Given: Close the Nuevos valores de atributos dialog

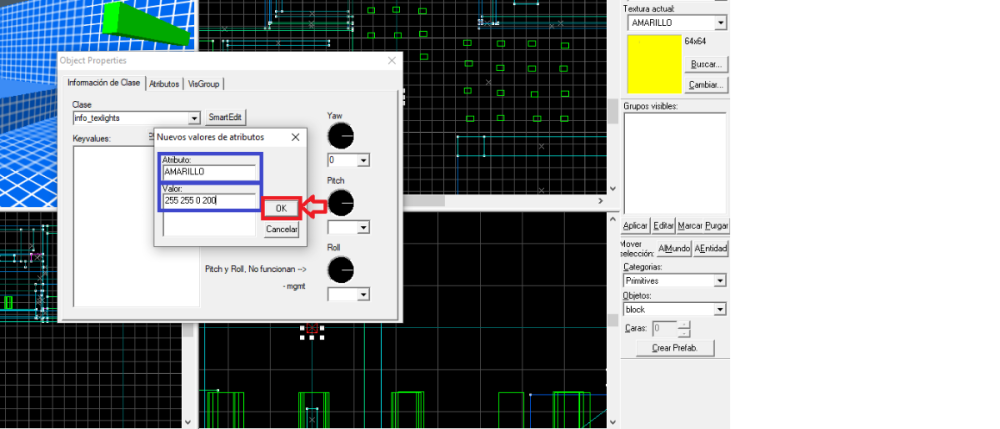Looking at the screenshot, I should click(x=294, y=136).
